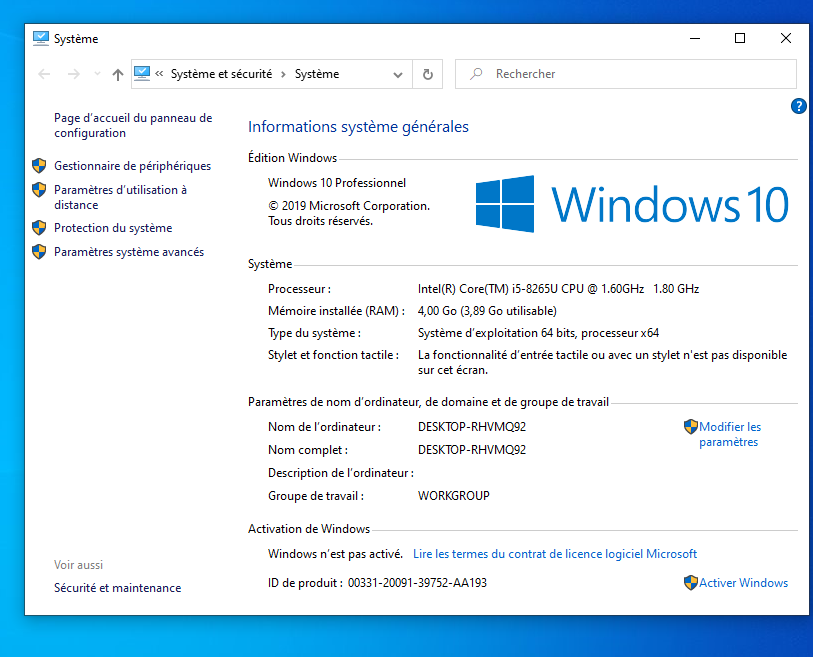This screenshot has height=657, width=813.
Task: Click product ID '00331-20091-39752-AA193'
Action: click(x=417, y=583)
